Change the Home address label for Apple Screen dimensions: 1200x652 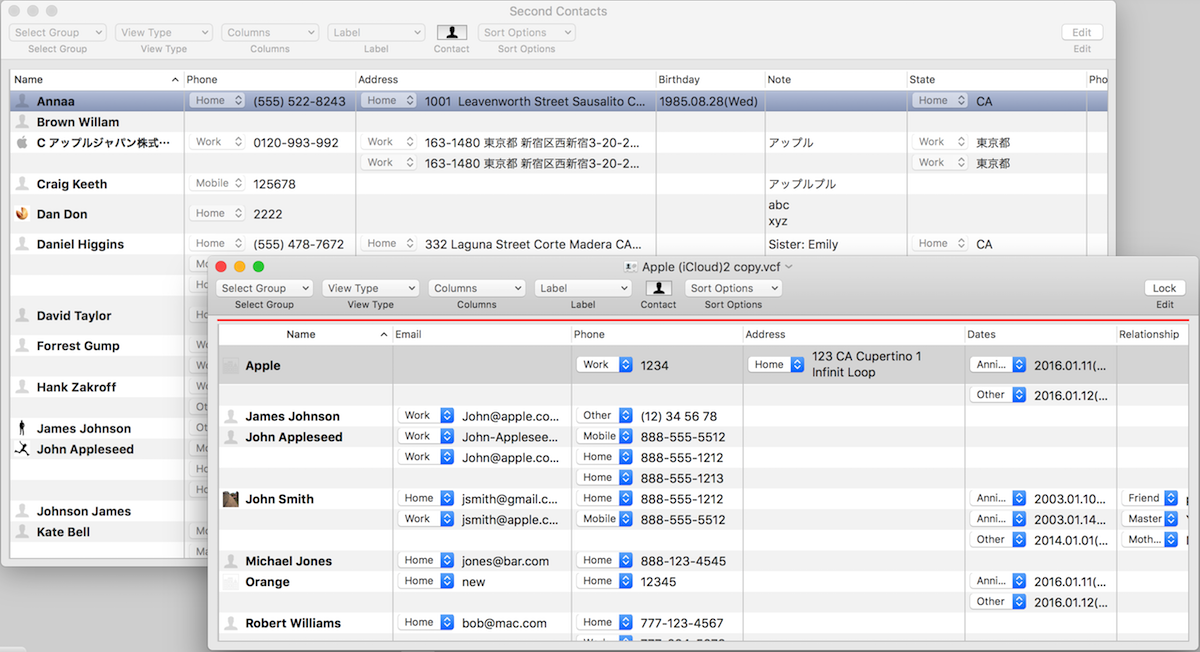click(x=777, y=365)
